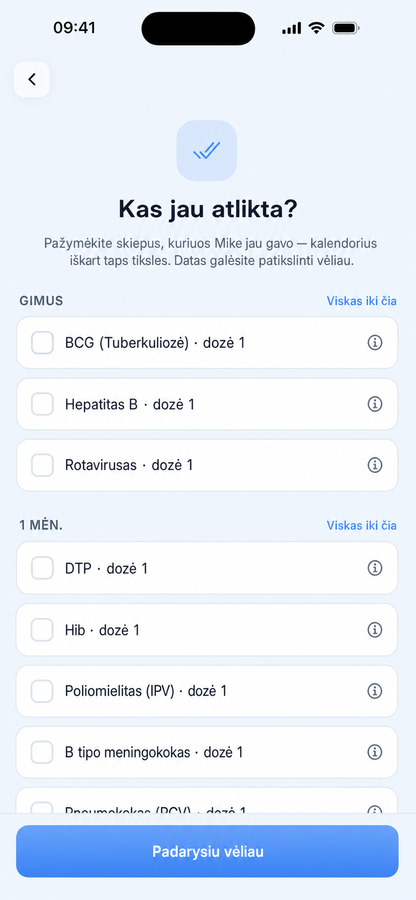Viewport: 416px width, 900px height.
Task: Open info icon for Hepatitas B
Action: click(375, 404)
